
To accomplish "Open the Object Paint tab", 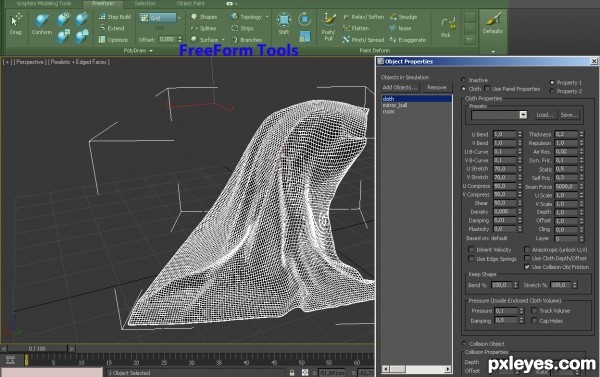I will (x=191, y=3).
